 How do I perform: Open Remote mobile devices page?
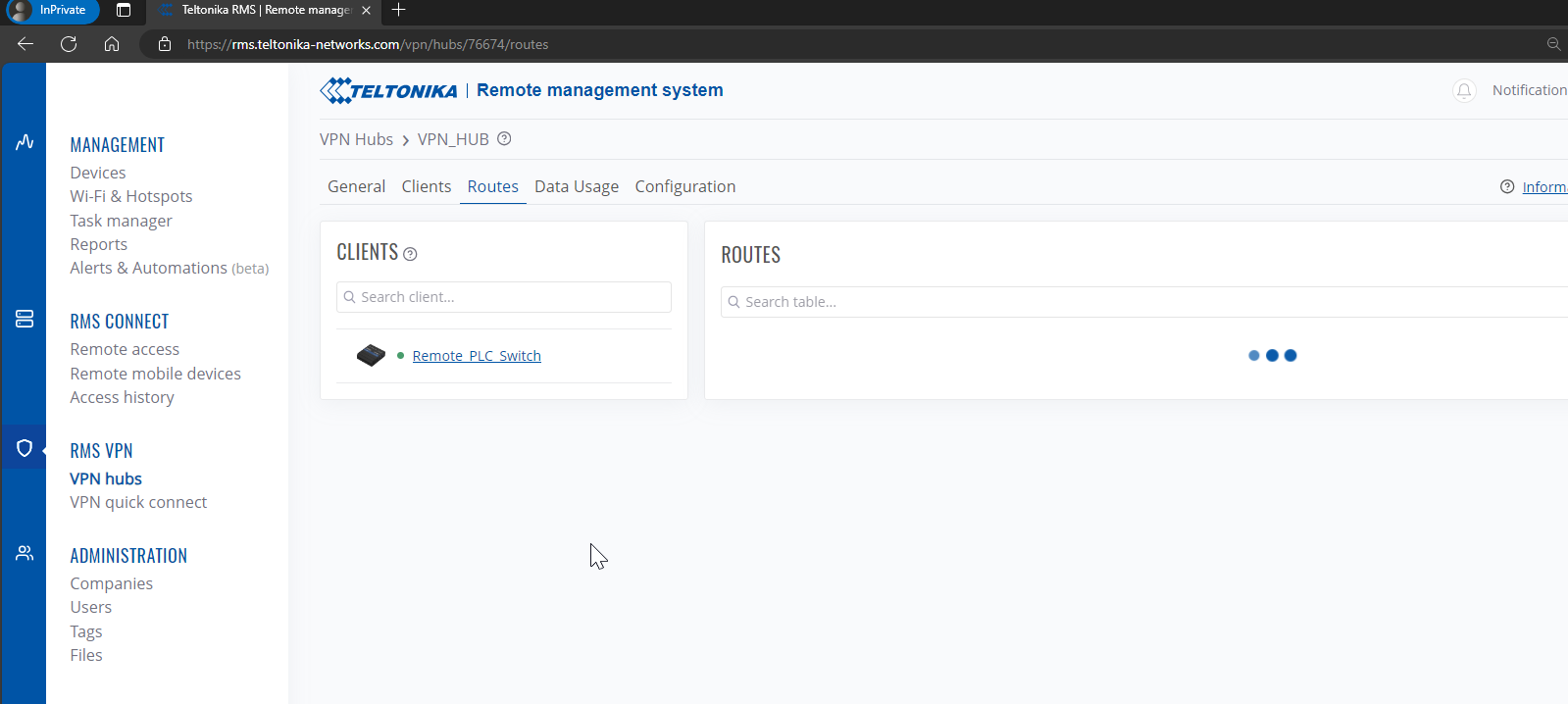pos(155,374)
